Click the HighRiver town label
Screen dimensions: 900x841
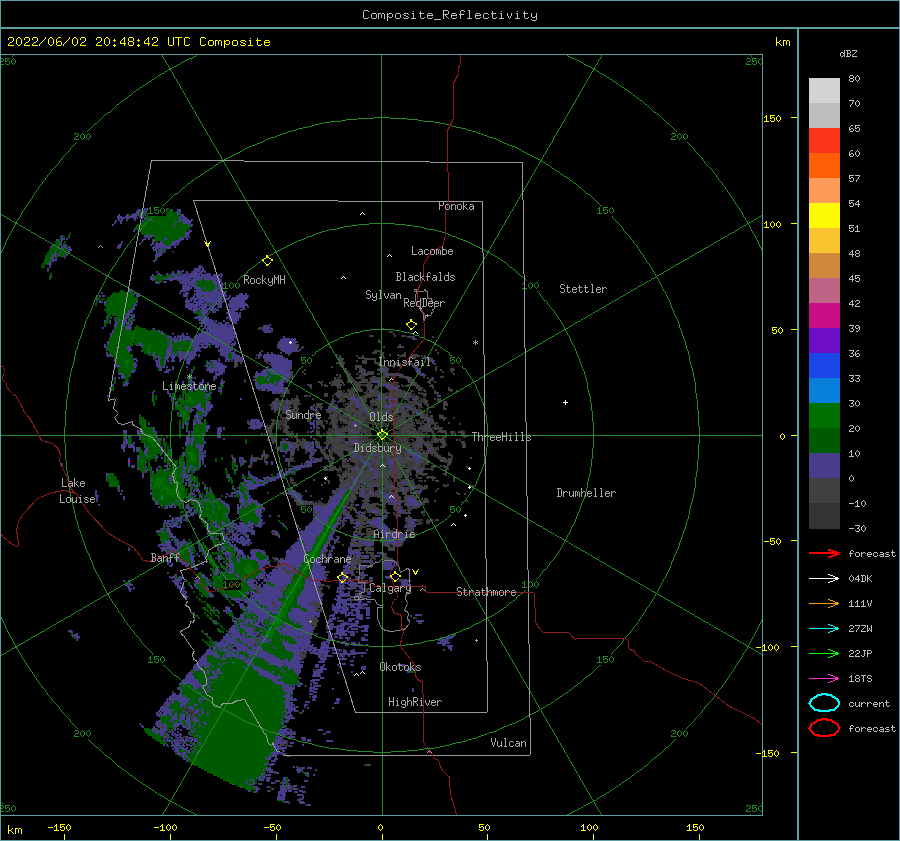click(x=415, y=702)
